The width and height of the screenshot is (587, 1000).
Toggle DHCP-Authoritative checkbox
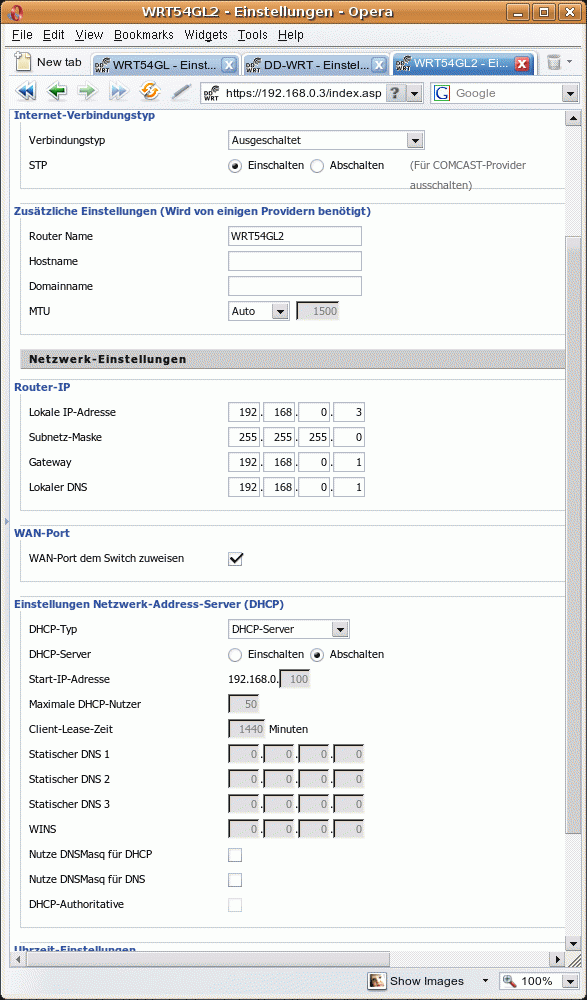point(235,904)
